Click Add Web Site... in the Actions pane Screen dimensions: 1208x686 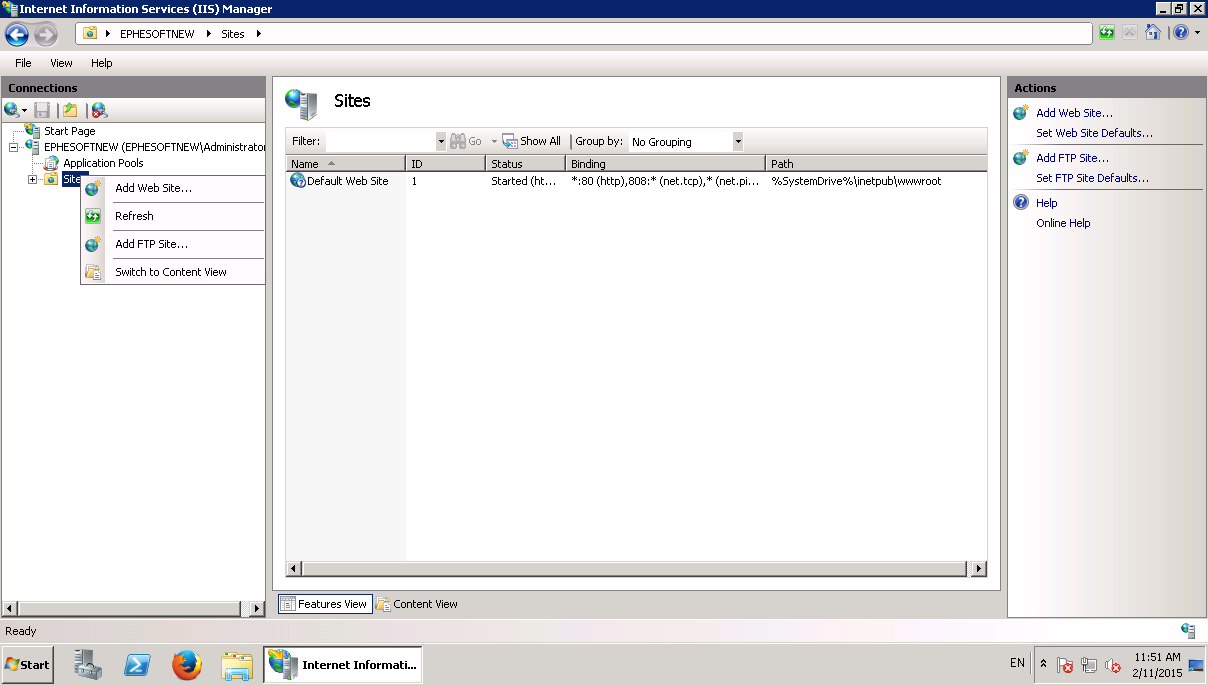[x=1074, y=113]
